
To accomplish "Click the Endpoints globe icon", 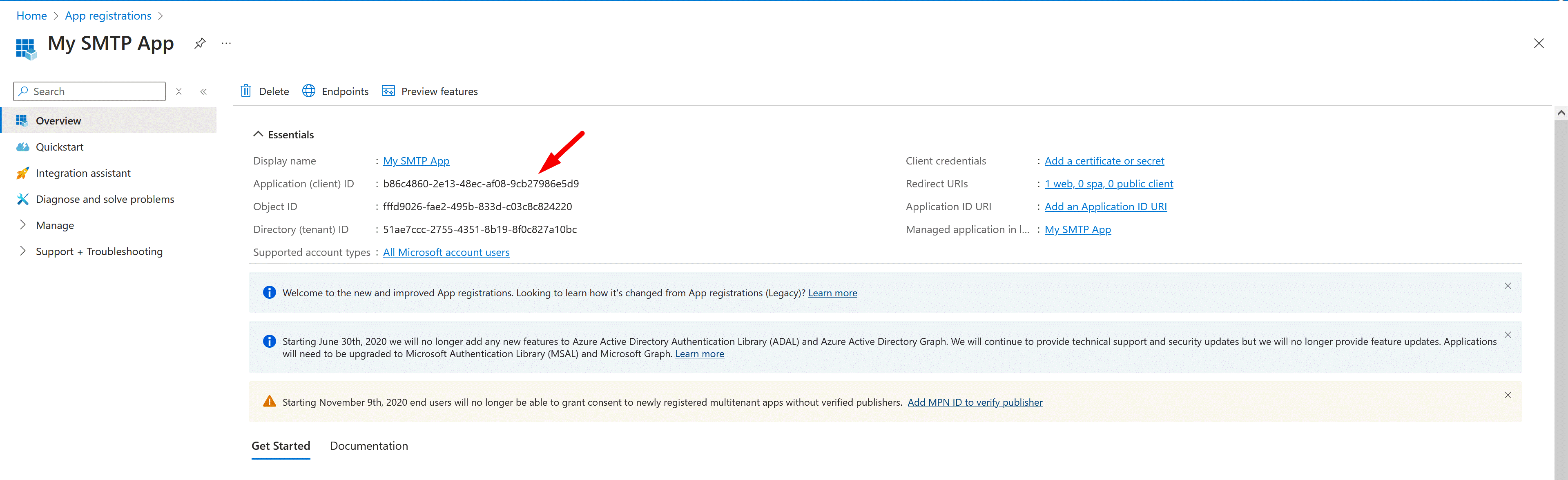I will point(309,91).
